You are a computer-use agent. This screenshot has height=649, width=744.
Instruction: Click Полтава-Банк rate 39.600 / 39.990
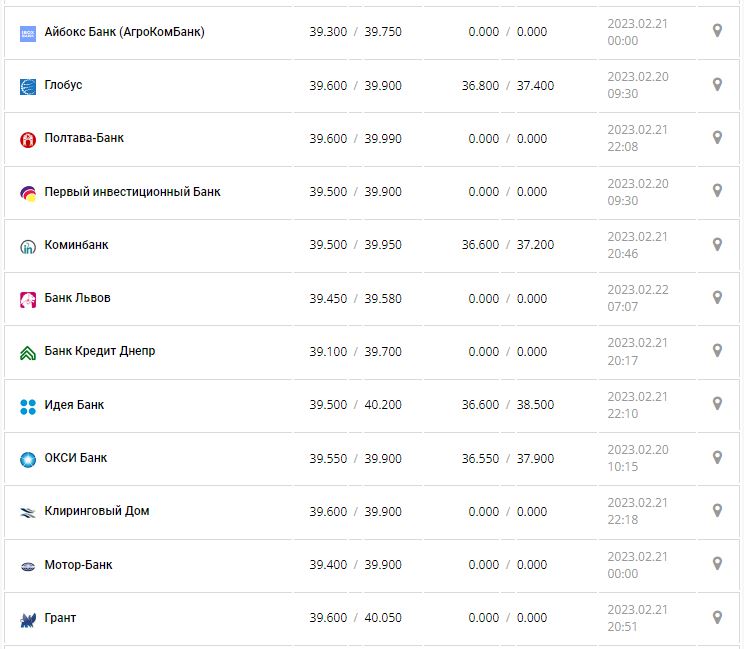[x=355, y=139]
